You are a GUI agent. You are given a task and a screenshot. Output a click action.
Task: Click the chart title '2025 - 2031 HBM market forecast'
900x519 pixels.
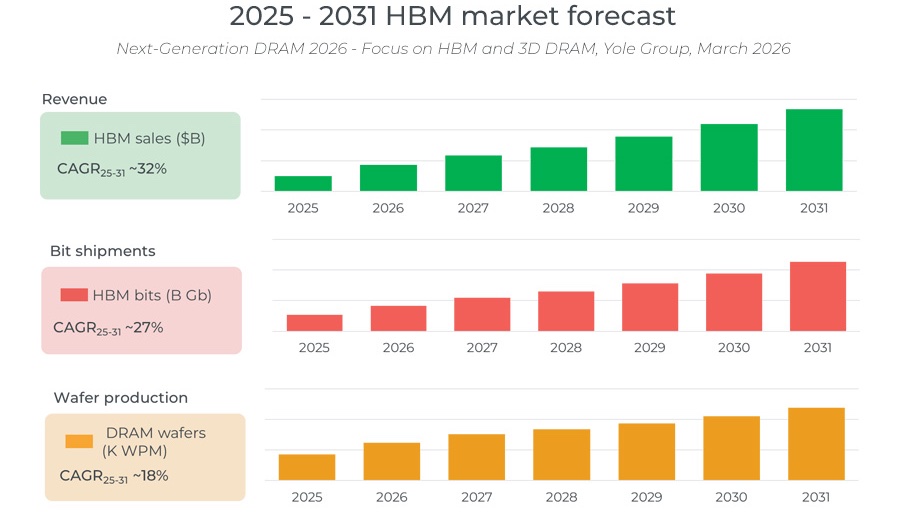[x=452, y=17]
